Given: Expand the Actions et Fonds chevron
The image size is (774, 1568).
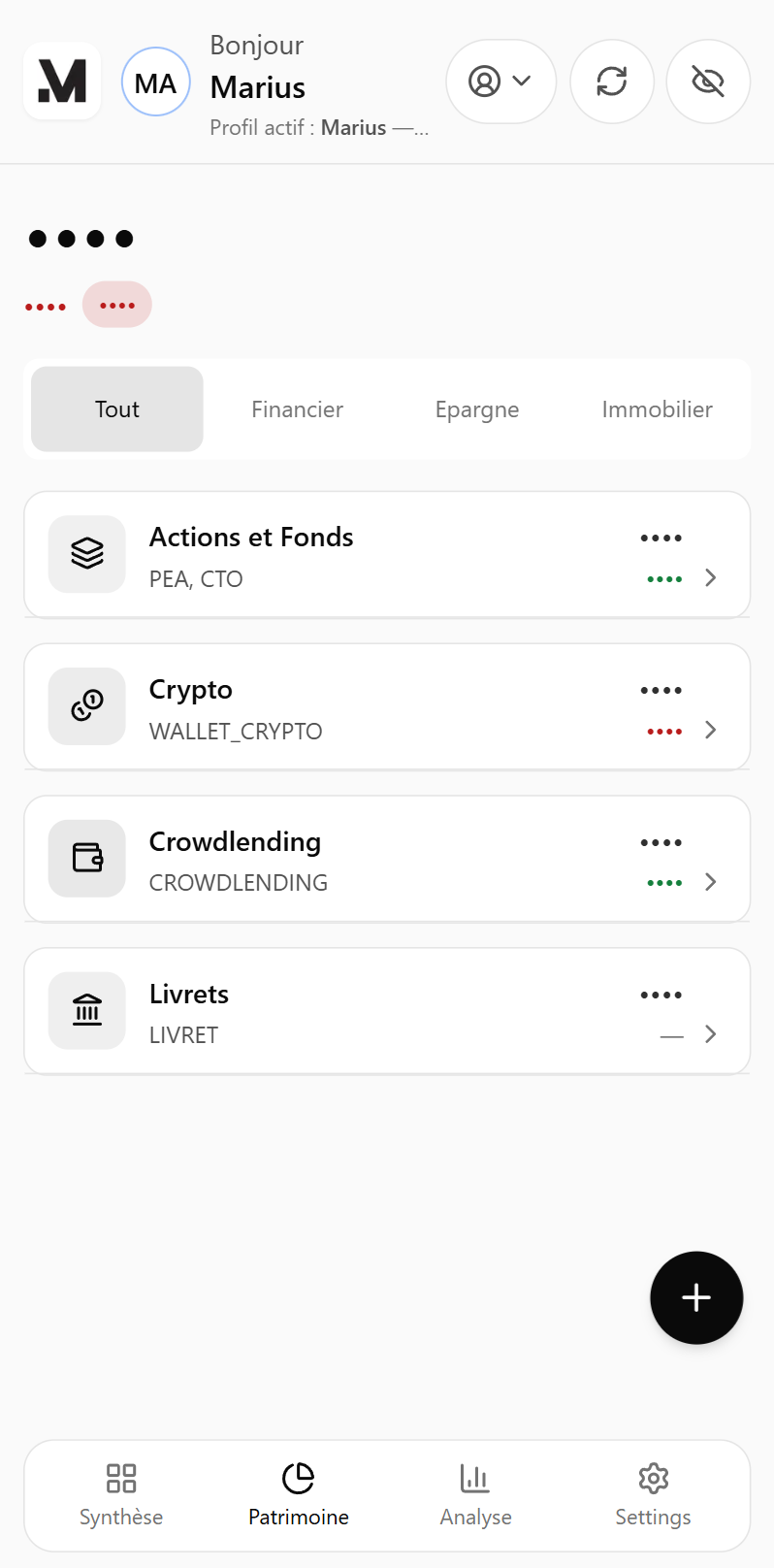Looking at the screenshot, I should tap(711, 578).
